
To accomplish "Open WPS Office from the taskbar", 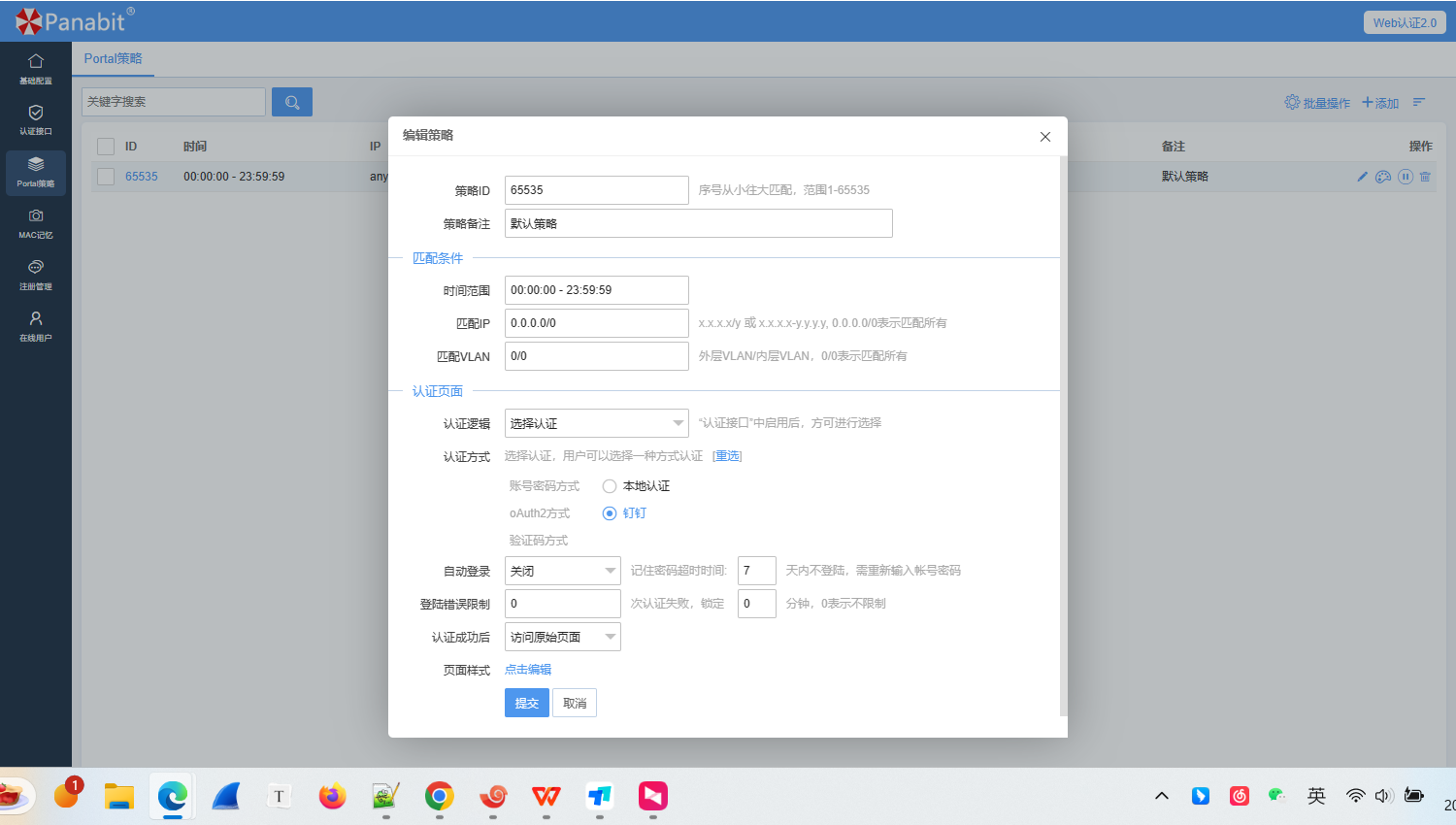I will click(546, 797).
